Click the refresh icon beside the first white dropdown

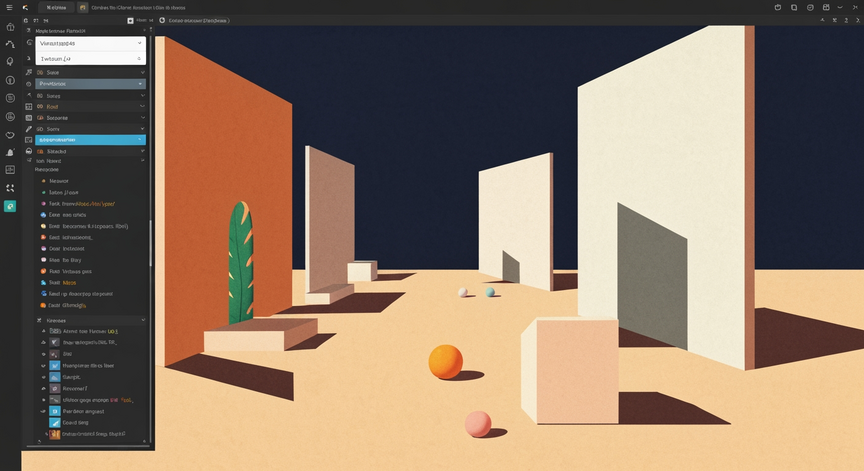point(30,43)
